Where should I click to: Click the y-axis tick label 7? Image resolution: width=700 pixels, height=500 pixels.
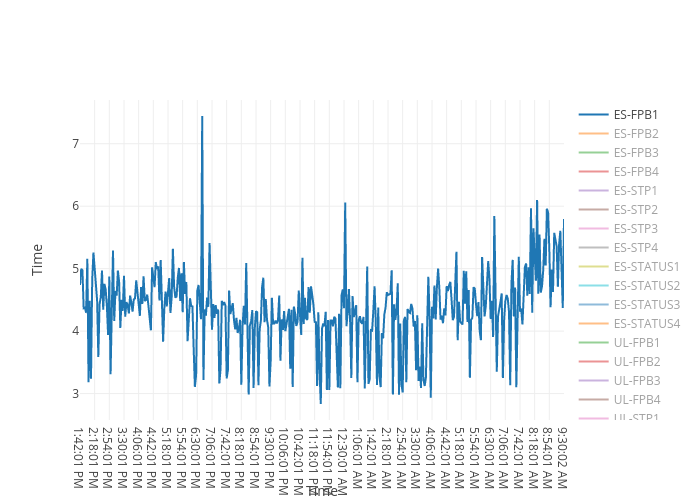[x=74, y=144]
